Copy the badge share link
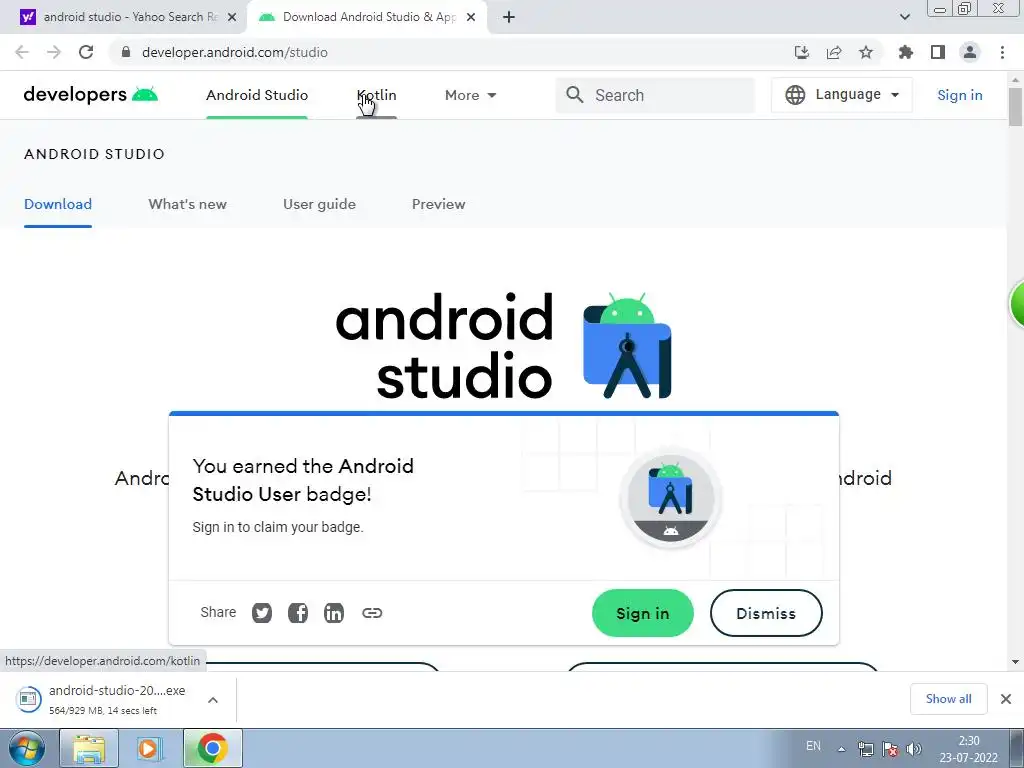The height and width of the screenshot is (768, 1024). click(x=372, y=613)
